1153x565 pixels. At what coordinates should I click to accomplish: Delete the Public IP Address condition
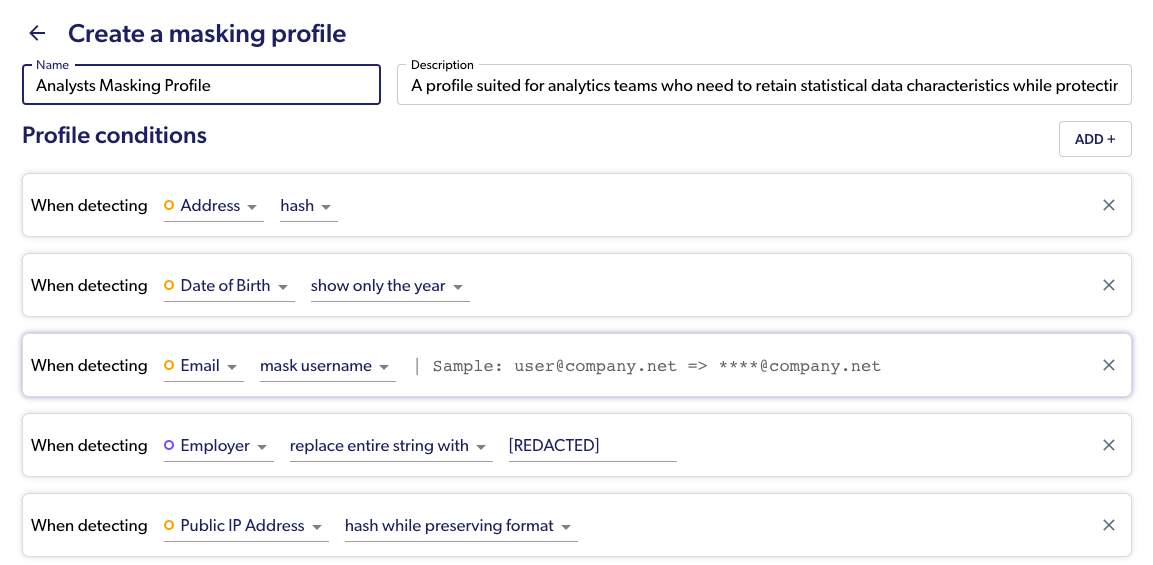click(1108, 525)
